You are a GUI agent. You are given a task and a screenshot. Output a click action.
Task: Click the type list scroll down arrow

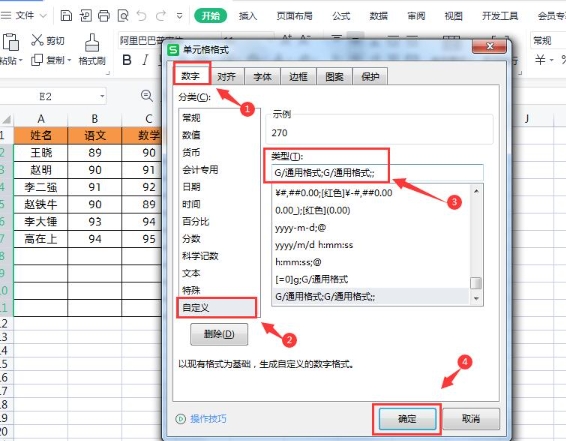(x=476, y=298)
